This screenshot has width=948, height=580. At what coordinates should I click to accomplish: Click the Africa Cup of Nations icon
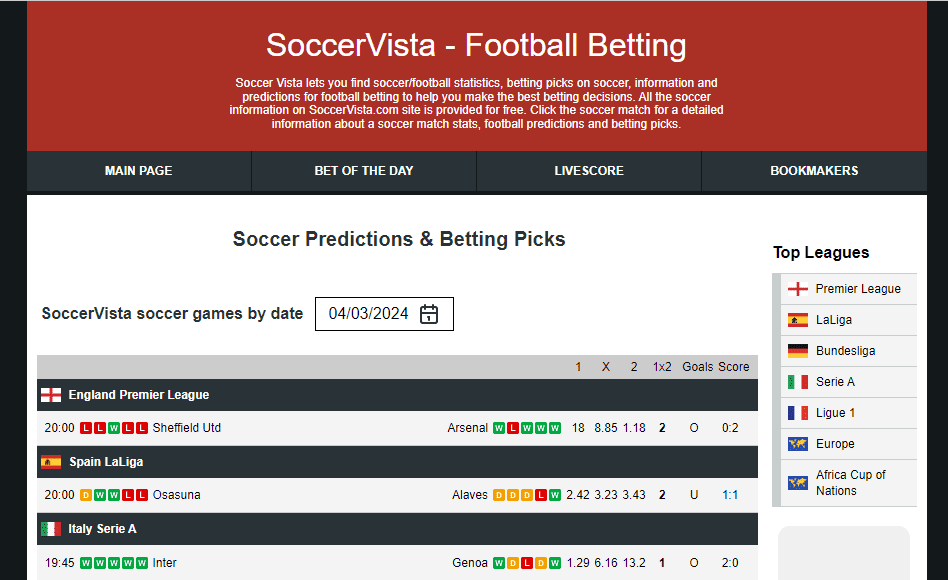coord(798,481)
